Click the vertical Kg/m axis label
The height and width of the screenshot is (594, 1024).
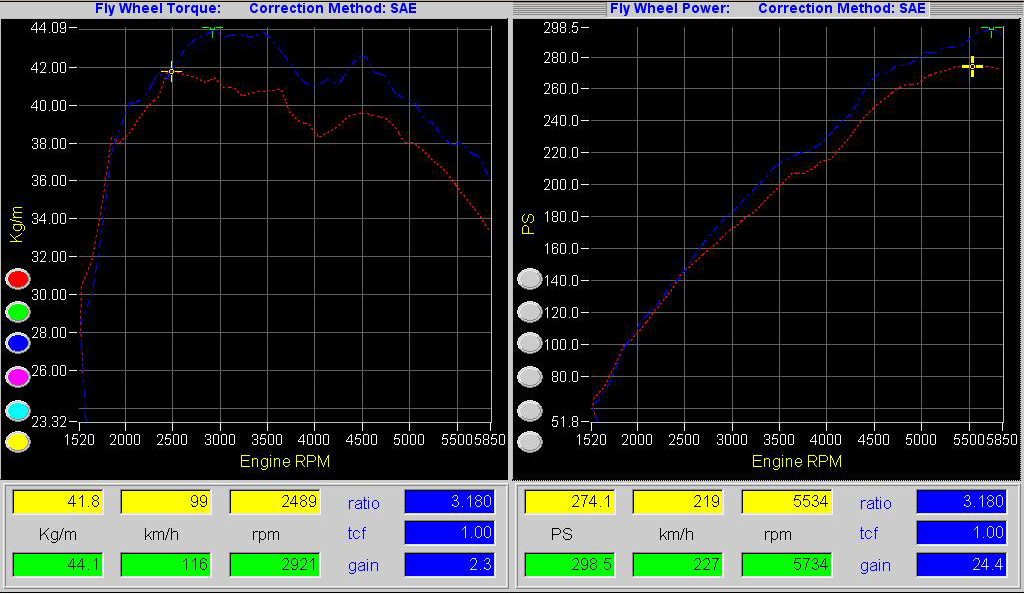click(16, 224)
